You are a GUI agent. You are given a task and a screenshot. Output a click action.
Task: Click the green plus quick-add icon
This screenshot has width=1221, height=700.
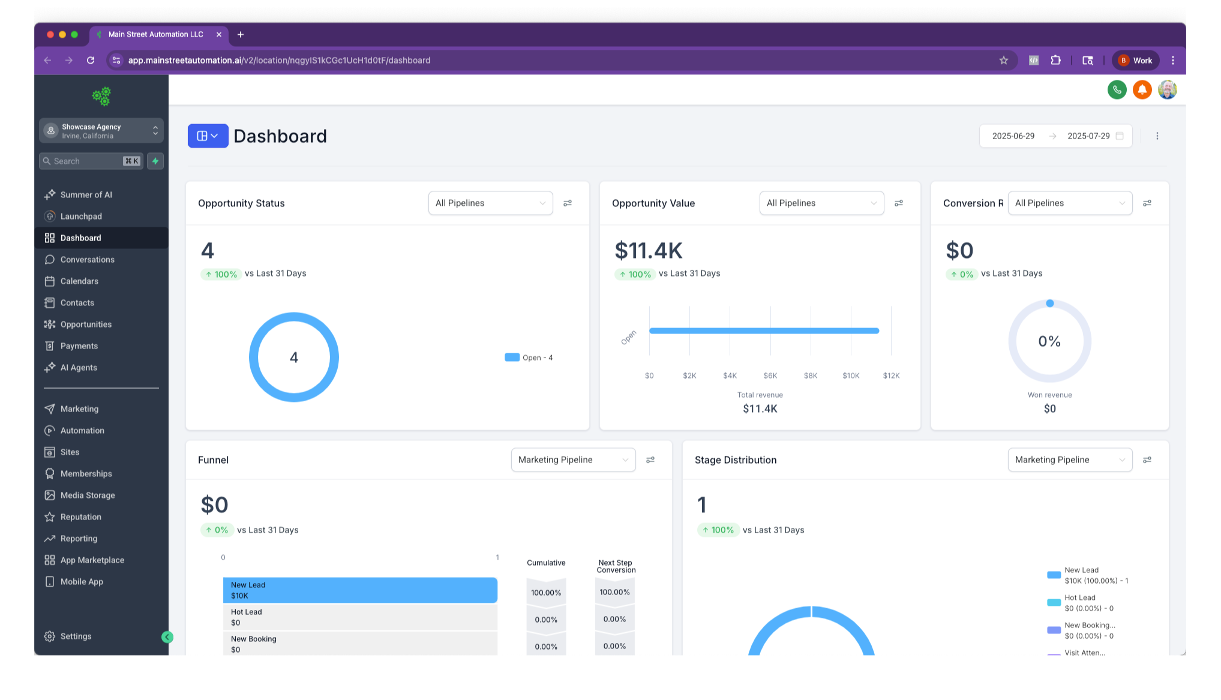156,161
